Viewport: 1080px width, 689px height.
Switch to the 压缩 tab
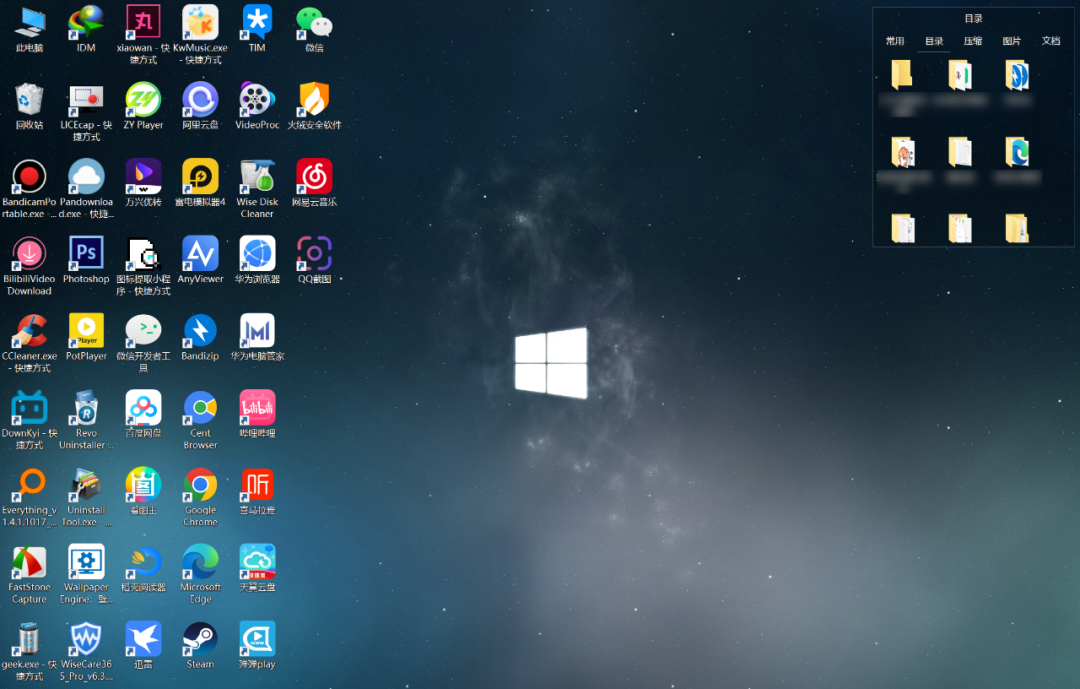[x=973, y=41]
